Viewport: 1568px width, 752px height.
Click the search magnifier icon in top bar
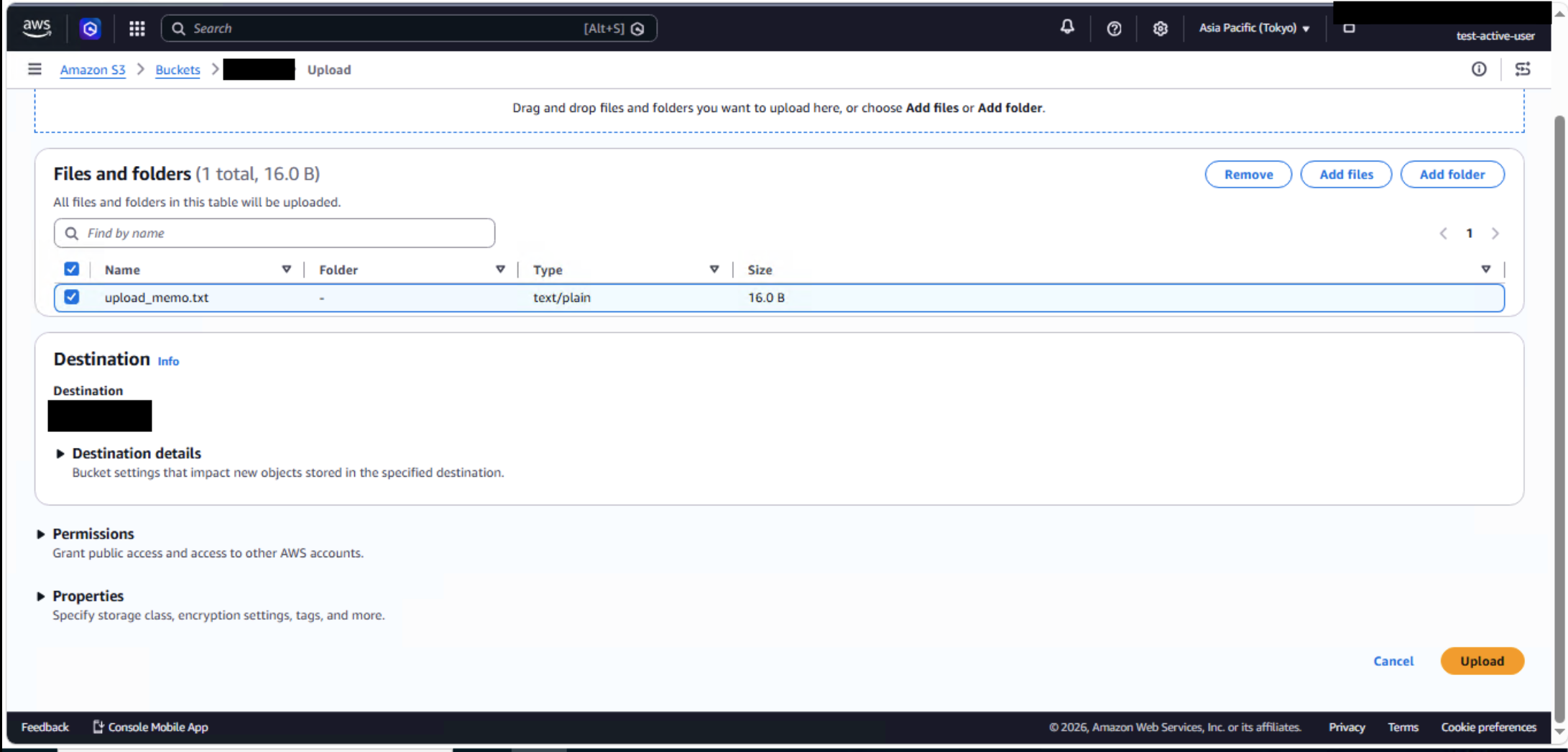tap(179, 29)
